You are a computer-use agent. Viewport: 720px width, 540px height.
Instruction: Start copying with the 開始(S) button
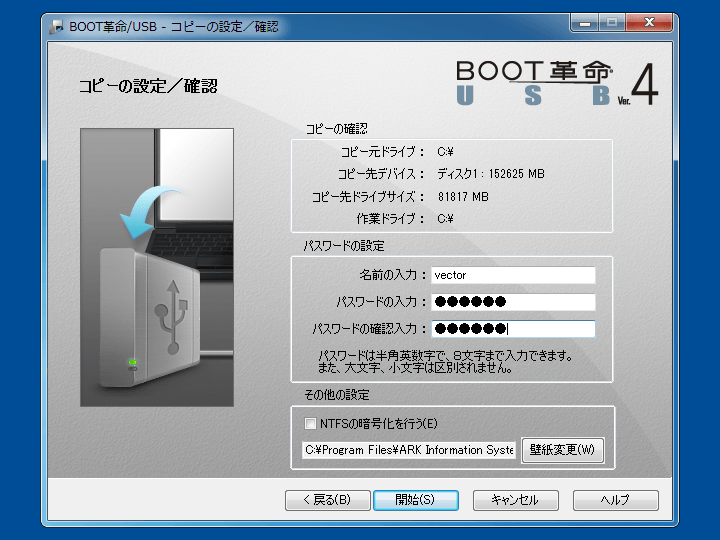click(416, 500)
